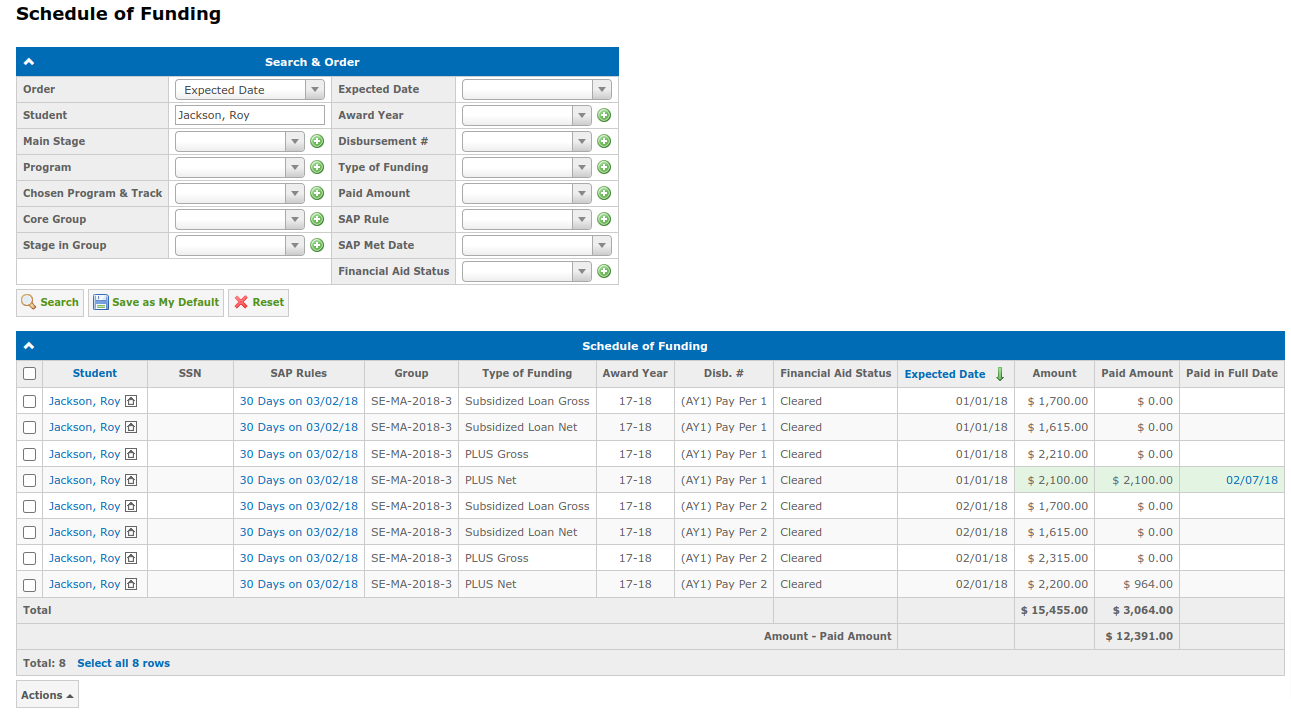Click green sort arrow on Expected Date column
Viewport: 1291px width, 717px height.
(x=999, y=374)
